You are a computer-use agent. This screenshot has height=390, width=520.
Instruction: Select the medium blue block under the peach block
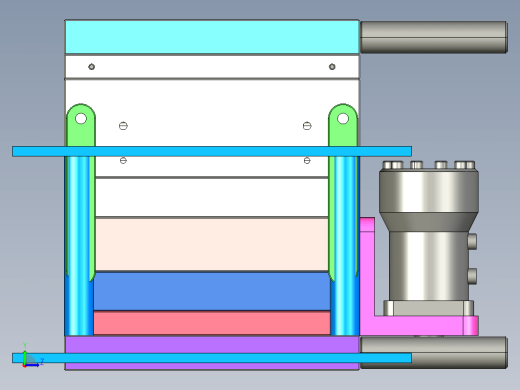212,291
